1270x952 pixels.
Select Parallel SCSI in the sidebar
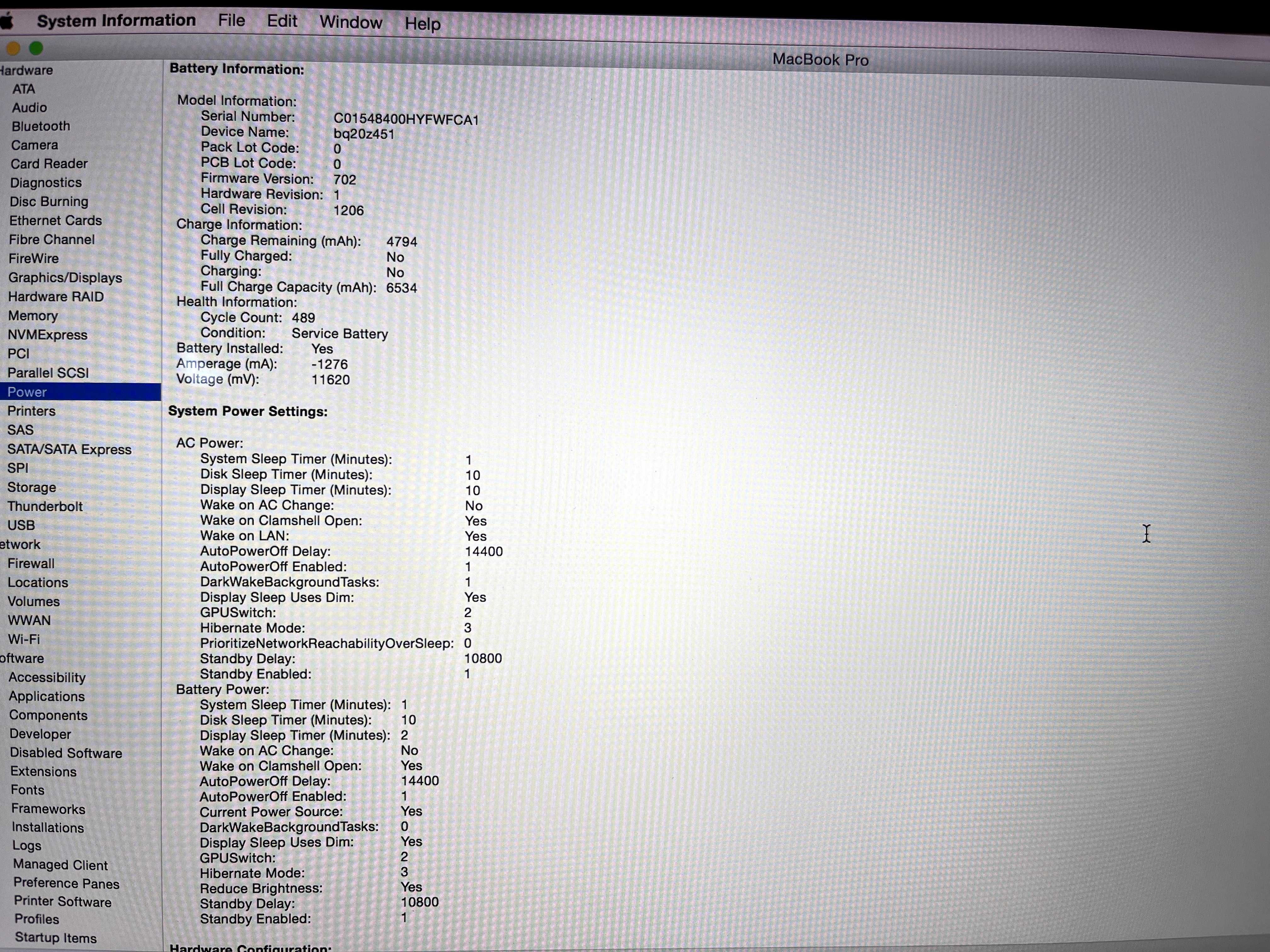click(x=48, y=373)
